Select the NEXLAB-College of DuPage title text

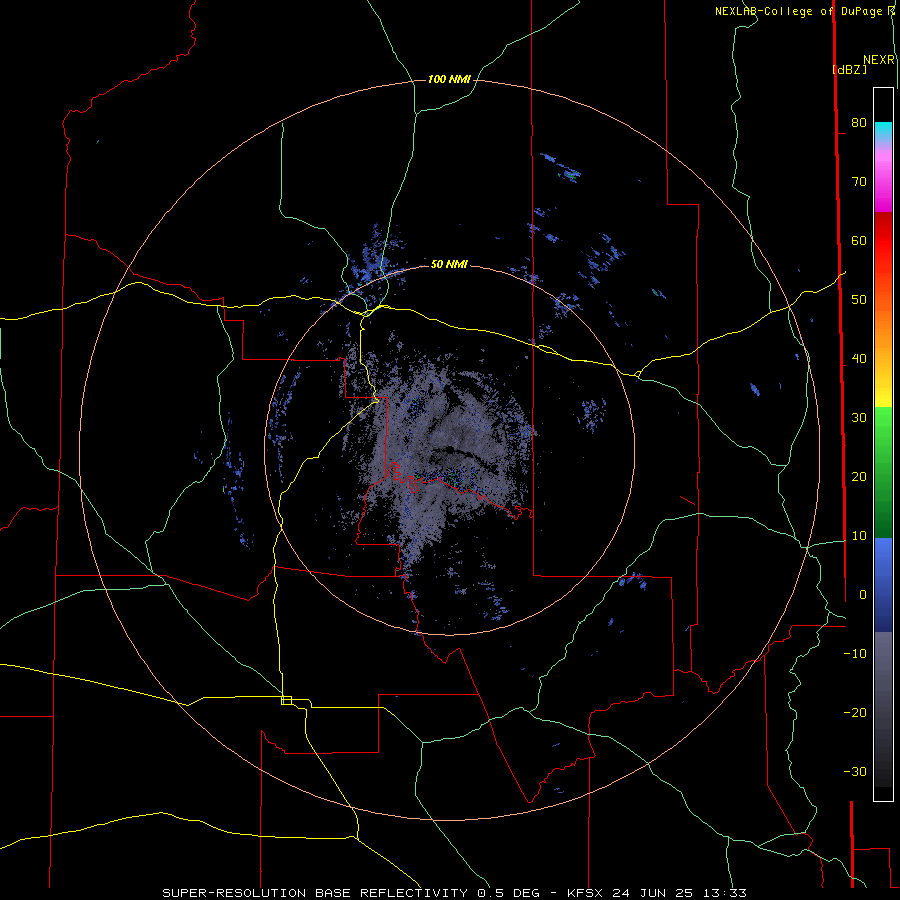pyautogui.click(x=798, y=11)
